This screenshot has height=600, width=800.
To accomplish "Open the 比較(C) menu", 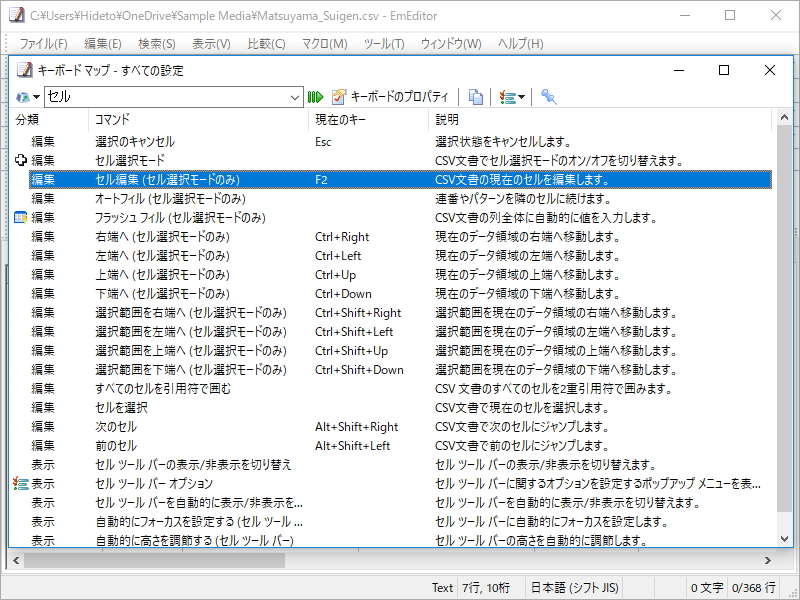I will click(259, 44).
